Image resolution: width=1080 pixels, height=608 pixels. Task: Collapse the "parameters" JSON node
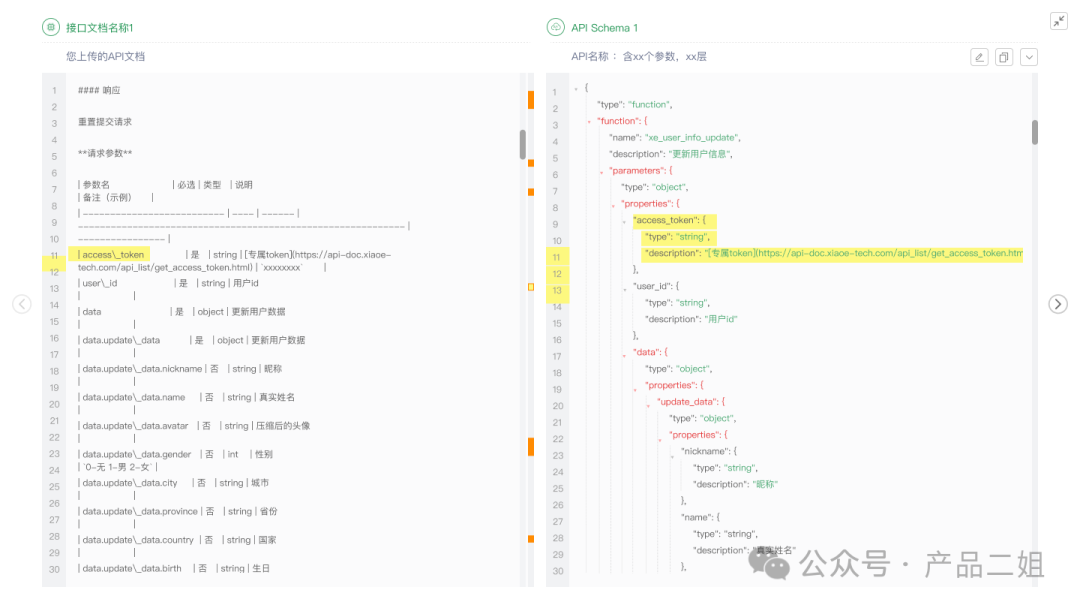coord(600,171)
